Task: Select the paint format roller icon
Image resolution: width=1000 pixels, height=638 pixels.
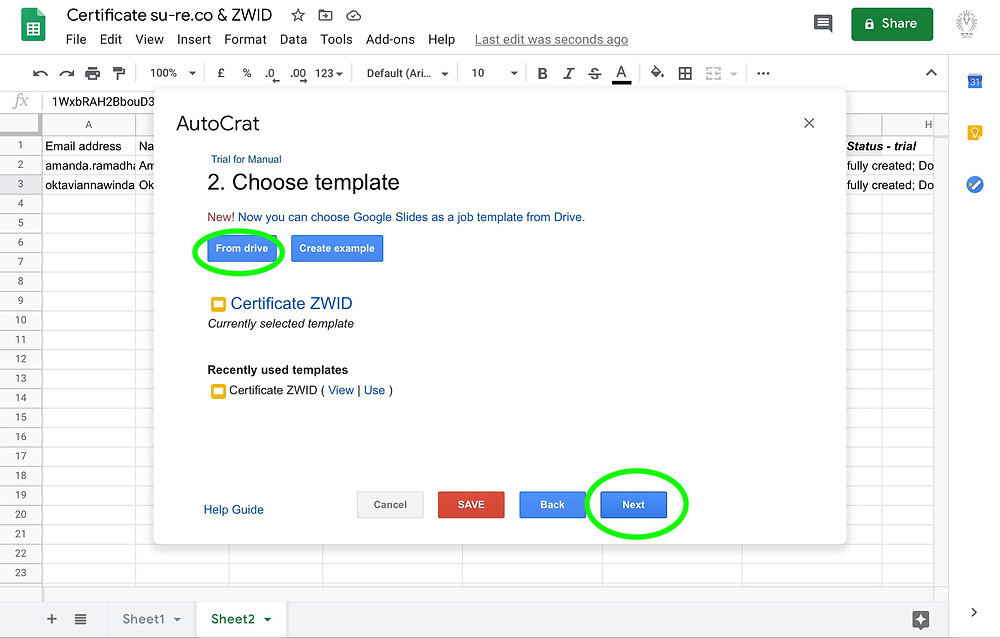Action: tap(119, 73)
